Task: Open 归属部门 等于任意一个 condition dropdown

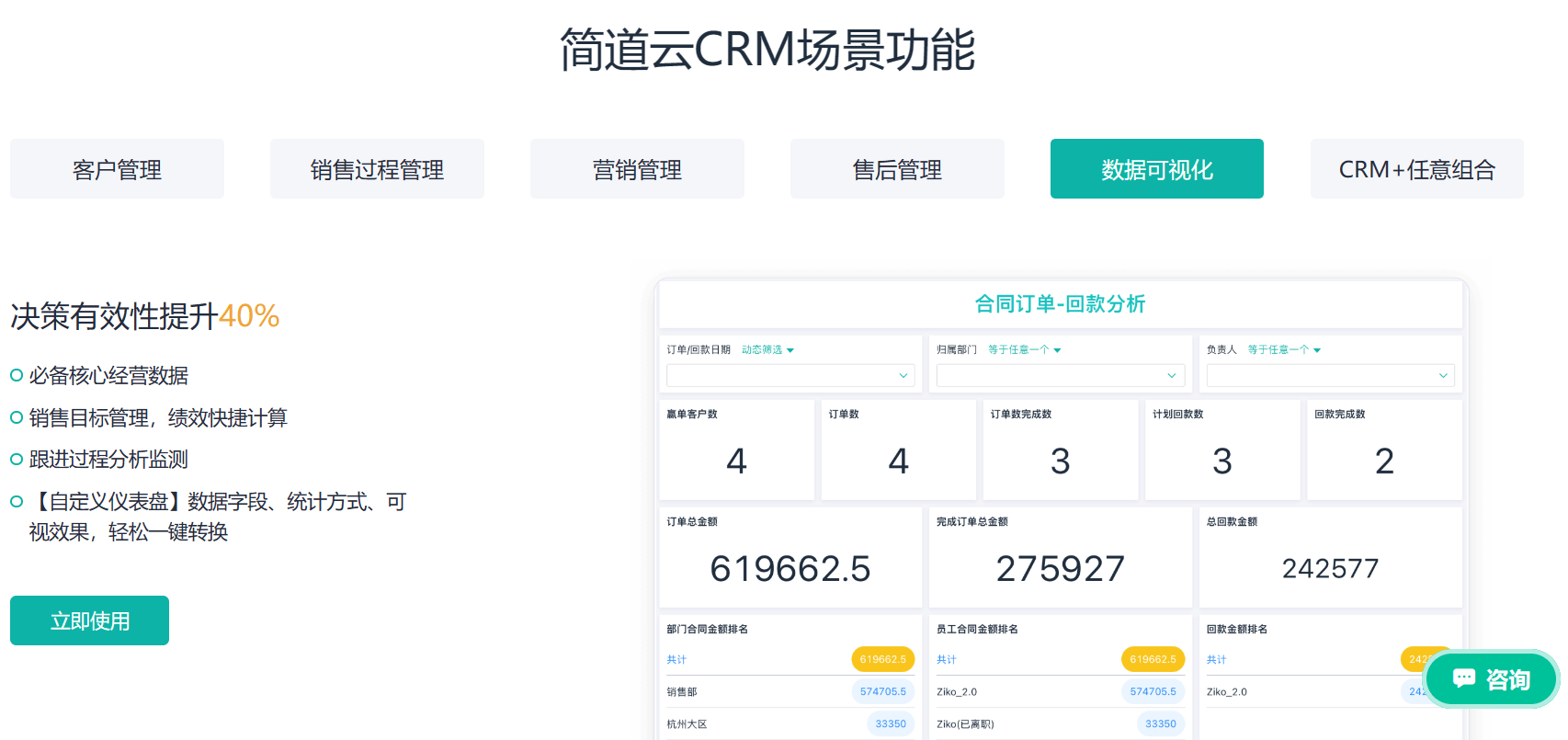Action: pos(1024,350)
